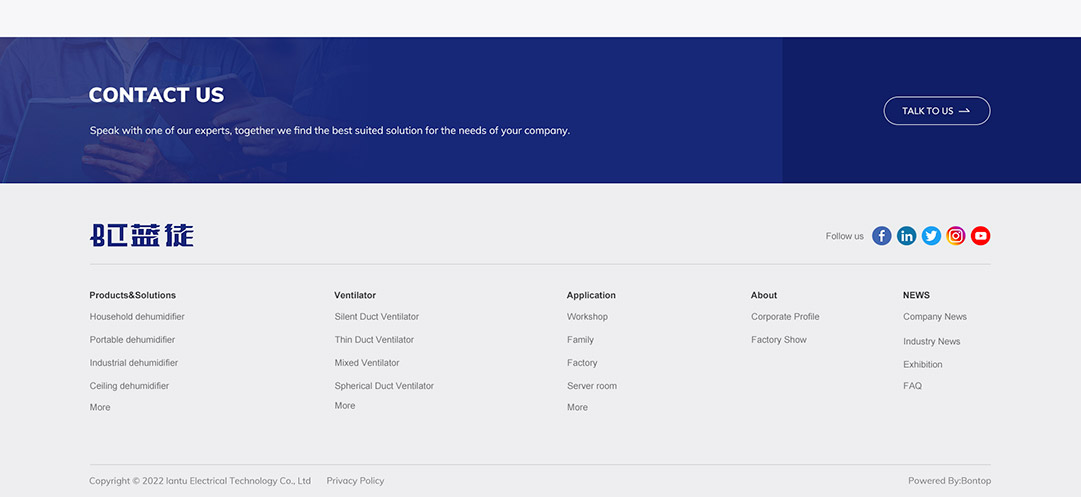Open the YouTube social icon

click(981, 236)
